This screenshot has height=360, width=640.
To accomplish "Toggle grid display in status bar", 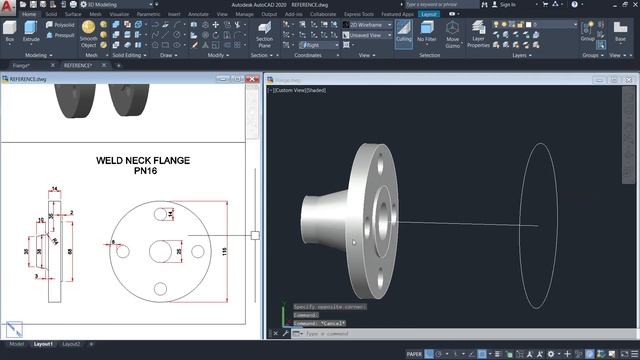I will point(429,354).
